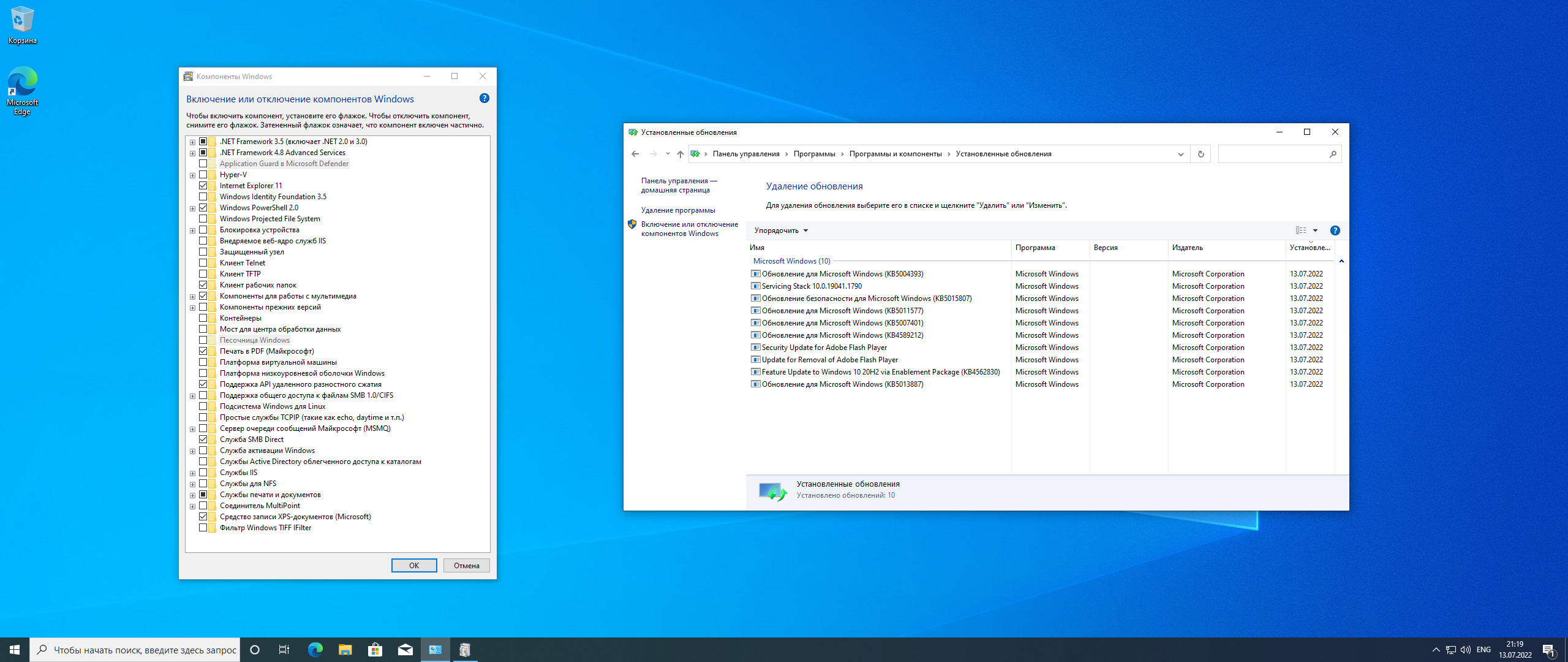Enable Hyper-V checkbox
The height and width of the screenshot is (662, 1568).
(x=203, y=175)
